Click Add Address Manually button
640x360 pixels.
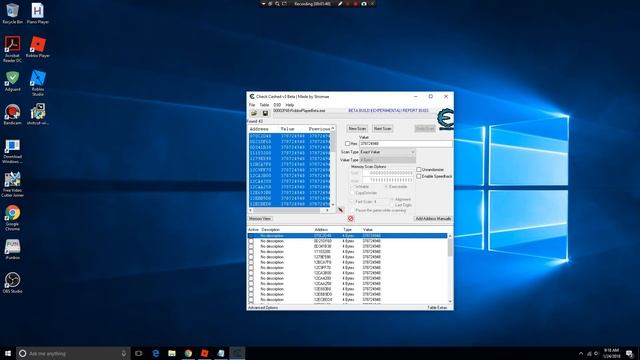click(433, 219)
